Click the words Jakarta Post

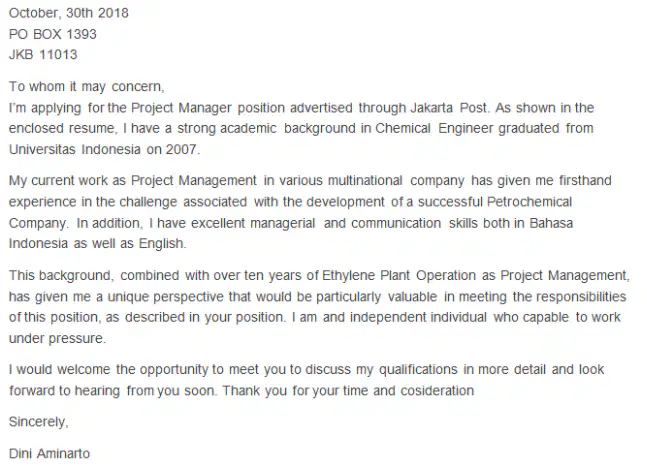(449, 108)
